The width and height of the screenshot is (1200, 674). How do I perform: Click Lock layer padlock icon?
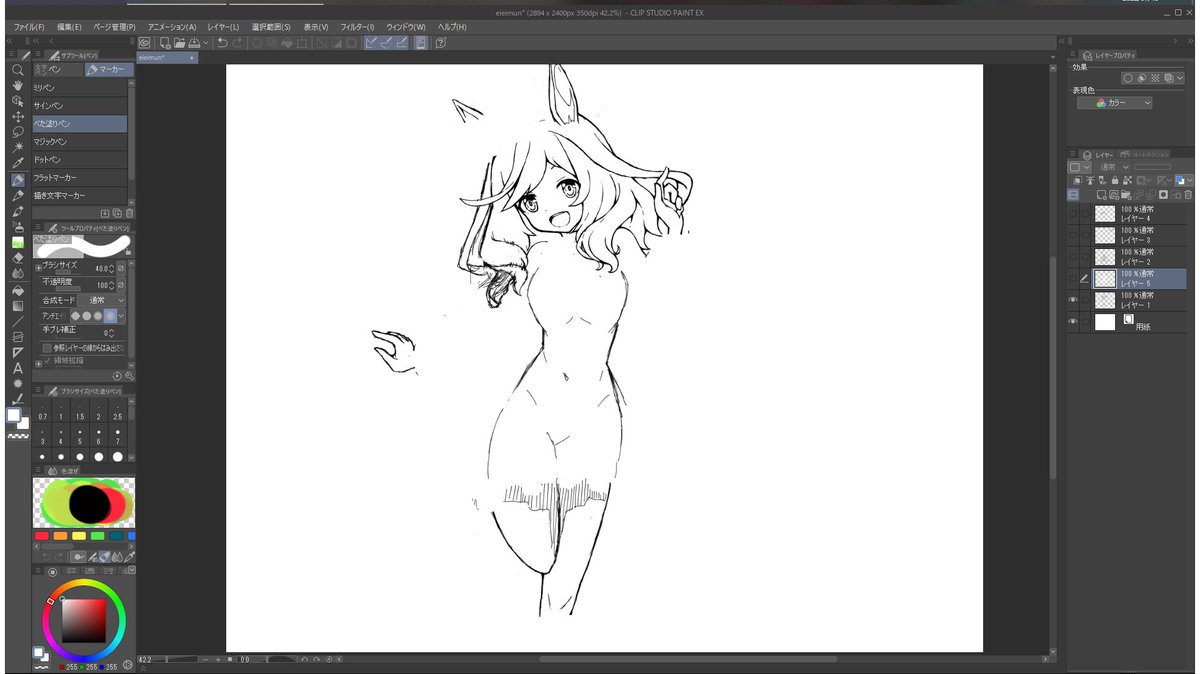coord(1115,180)
